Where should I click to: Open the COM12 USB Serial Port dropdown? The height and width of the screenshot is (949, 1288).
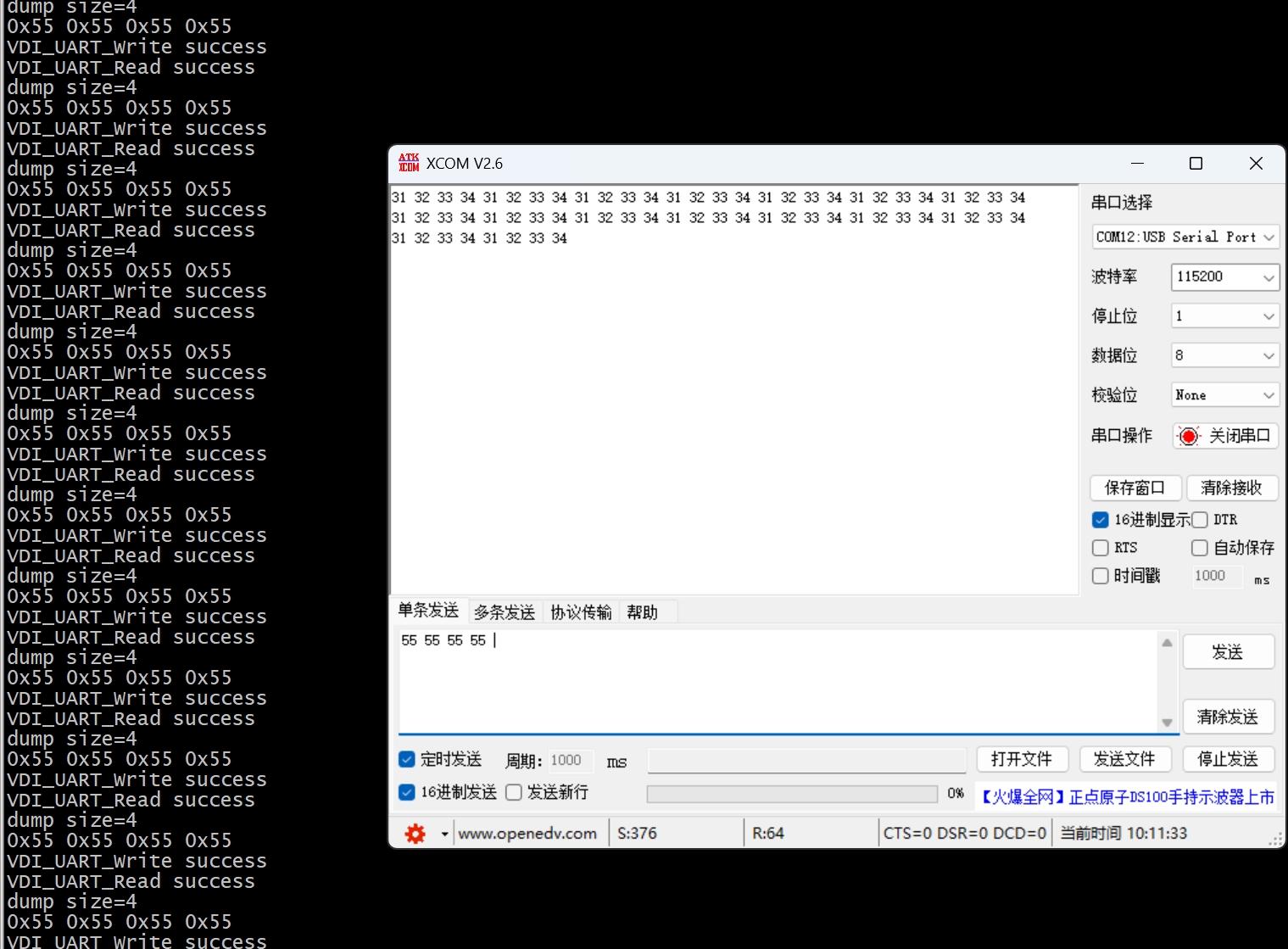[x=1185, y=237]
